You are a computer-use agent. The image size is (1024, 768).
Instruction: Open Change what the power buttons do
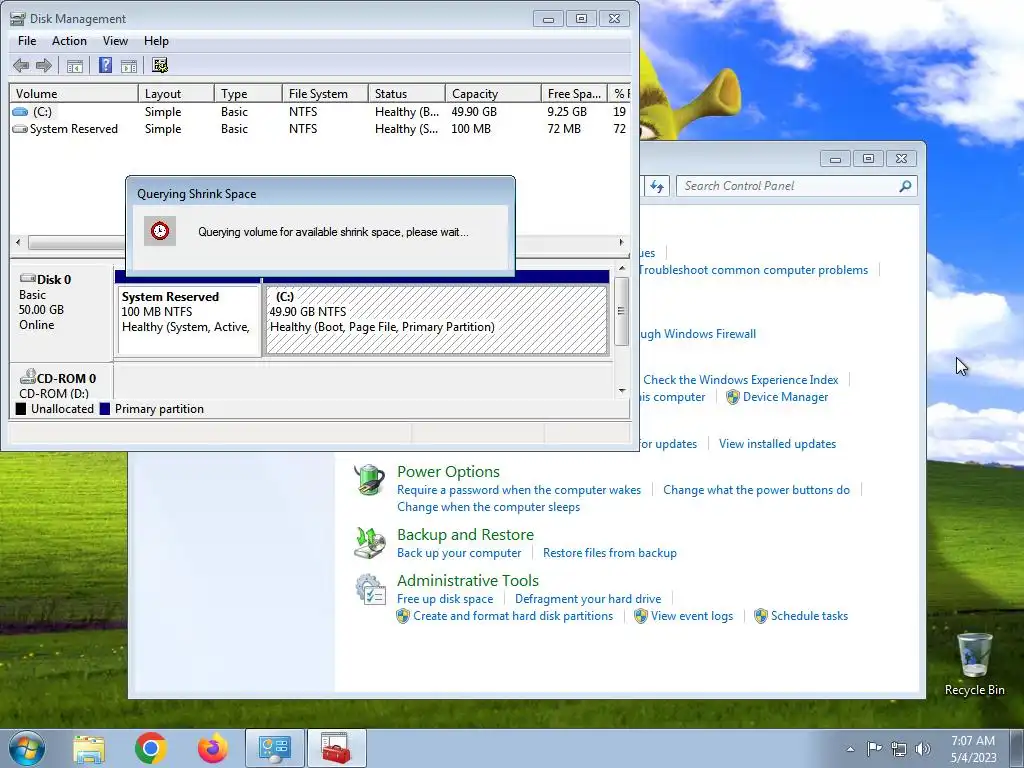point(756,490)
